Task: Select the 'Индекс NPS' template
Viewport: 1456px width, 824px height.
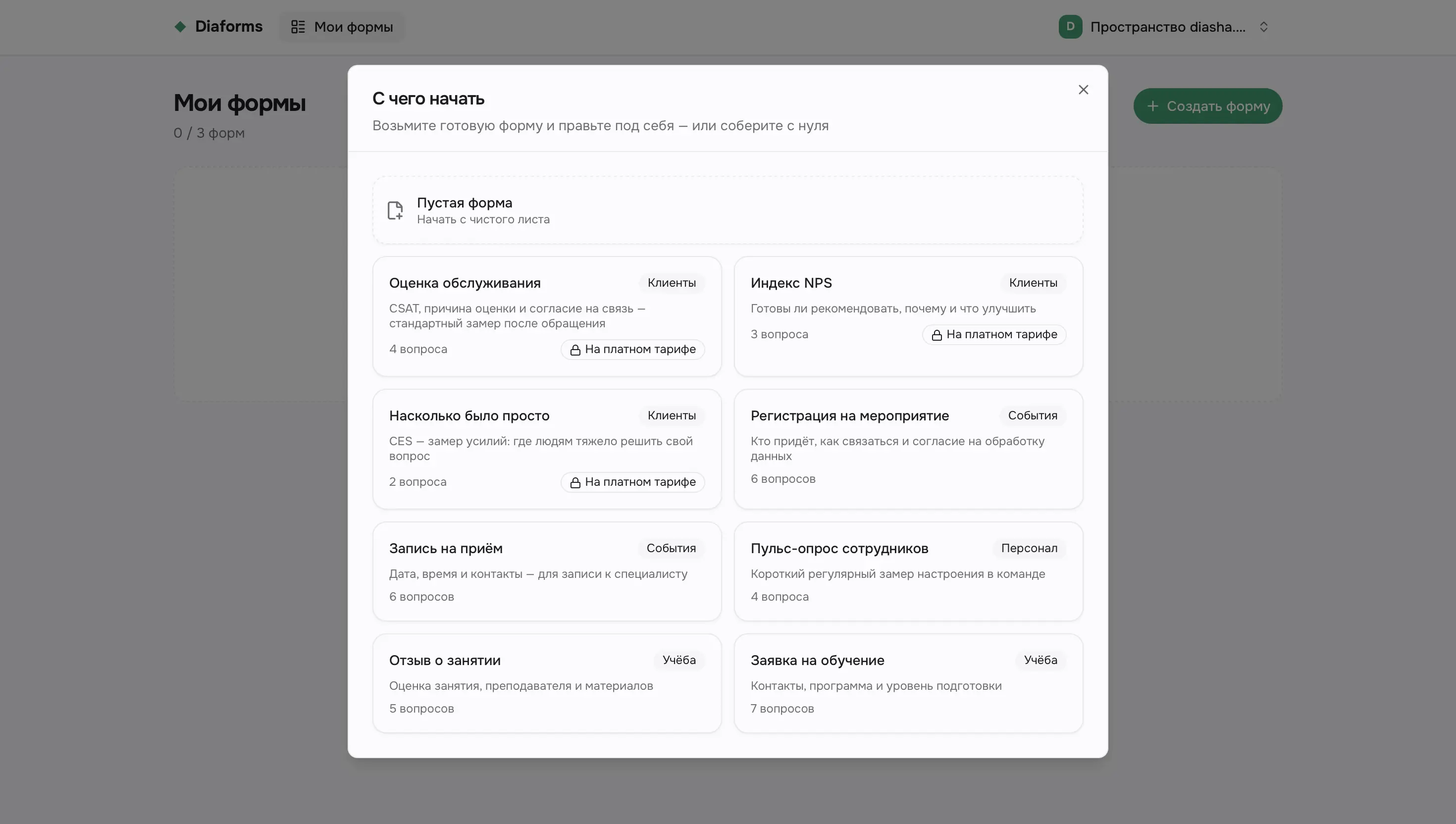Action: tap(908, 316)
